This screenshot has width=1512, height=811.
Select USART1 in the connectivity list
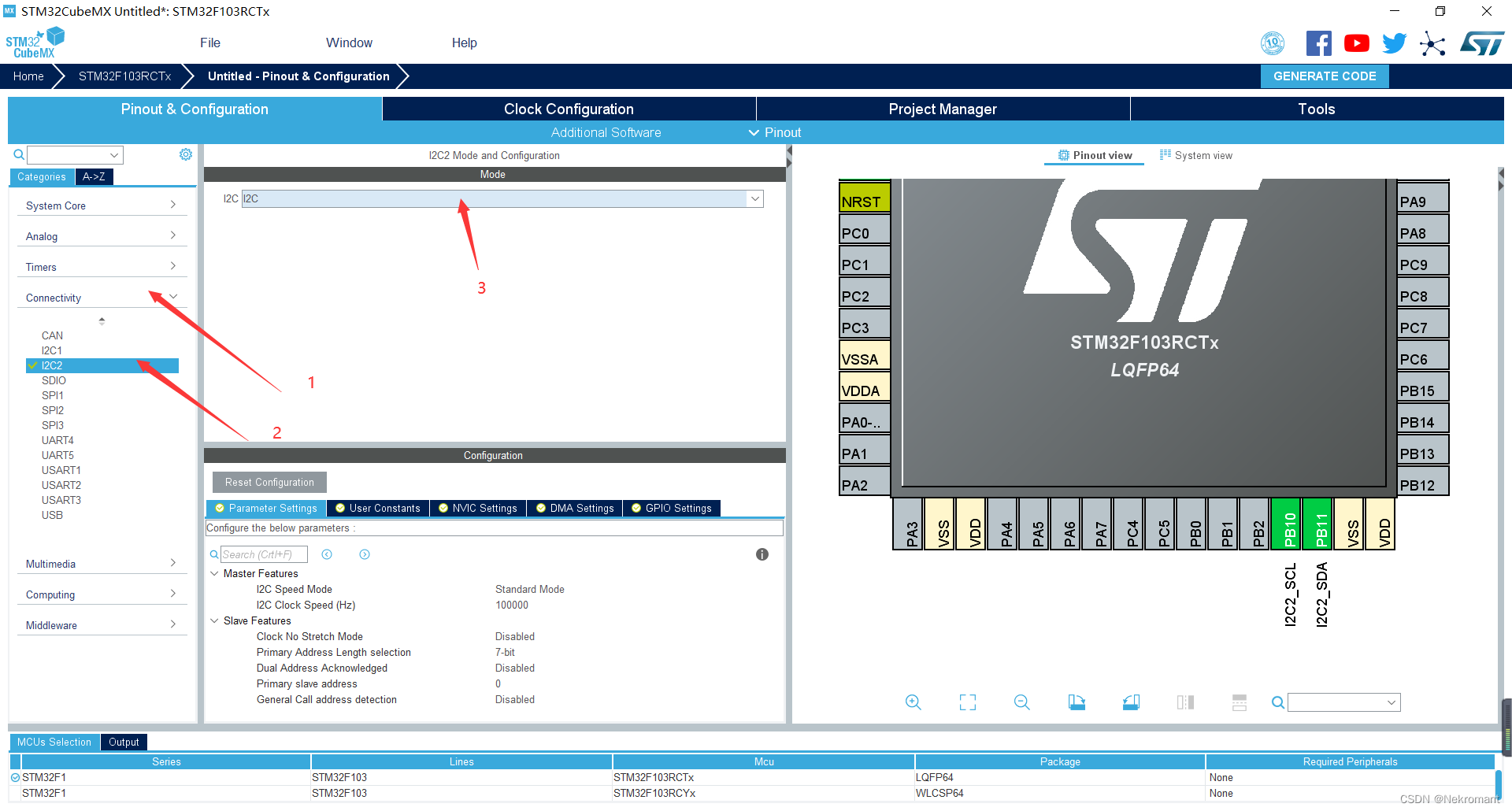click(61, 470)
